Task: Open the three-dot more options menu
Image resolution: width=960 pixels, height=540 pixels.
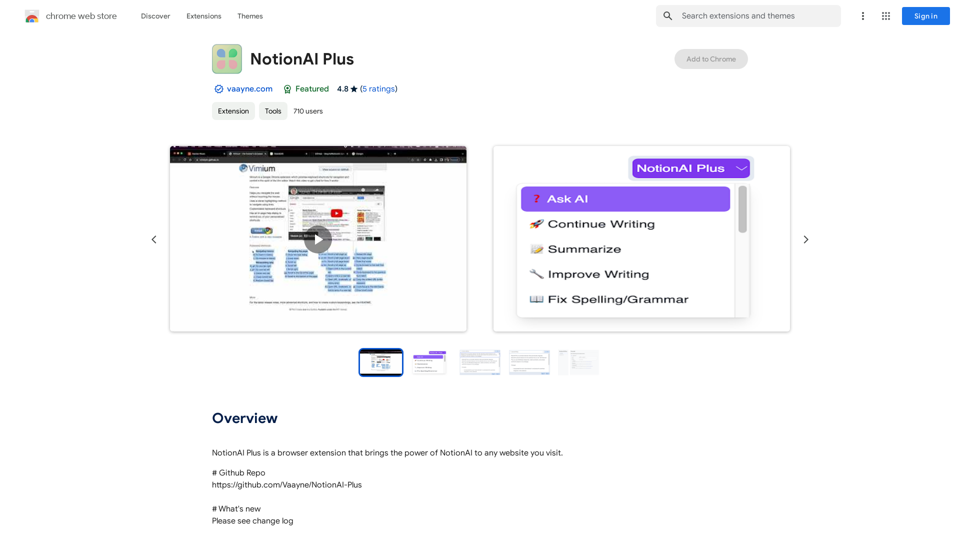Action: click(x=863, y=16)
